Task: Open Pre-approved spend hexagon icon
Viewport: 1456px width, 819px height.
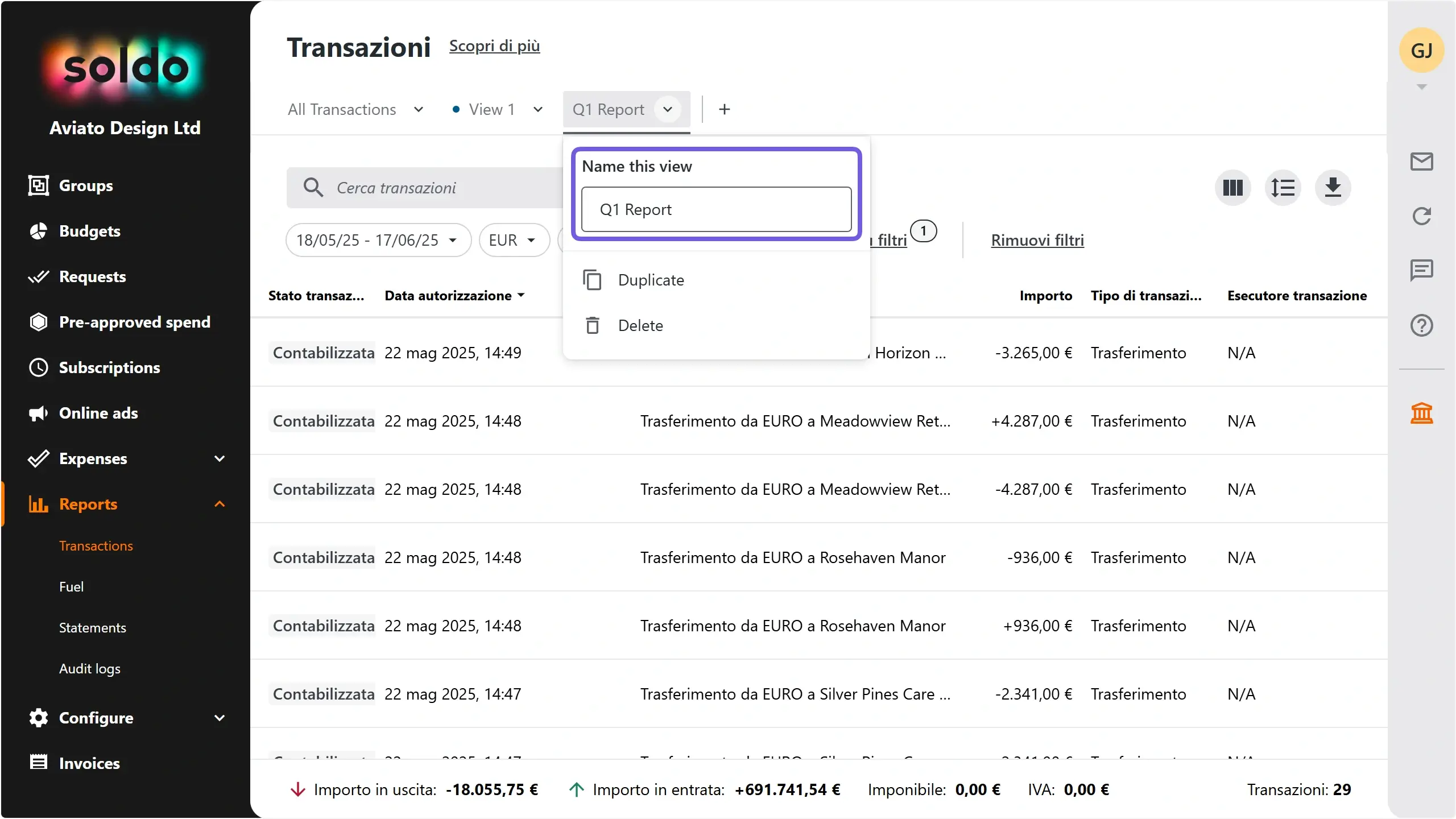Action: [38, 322]
